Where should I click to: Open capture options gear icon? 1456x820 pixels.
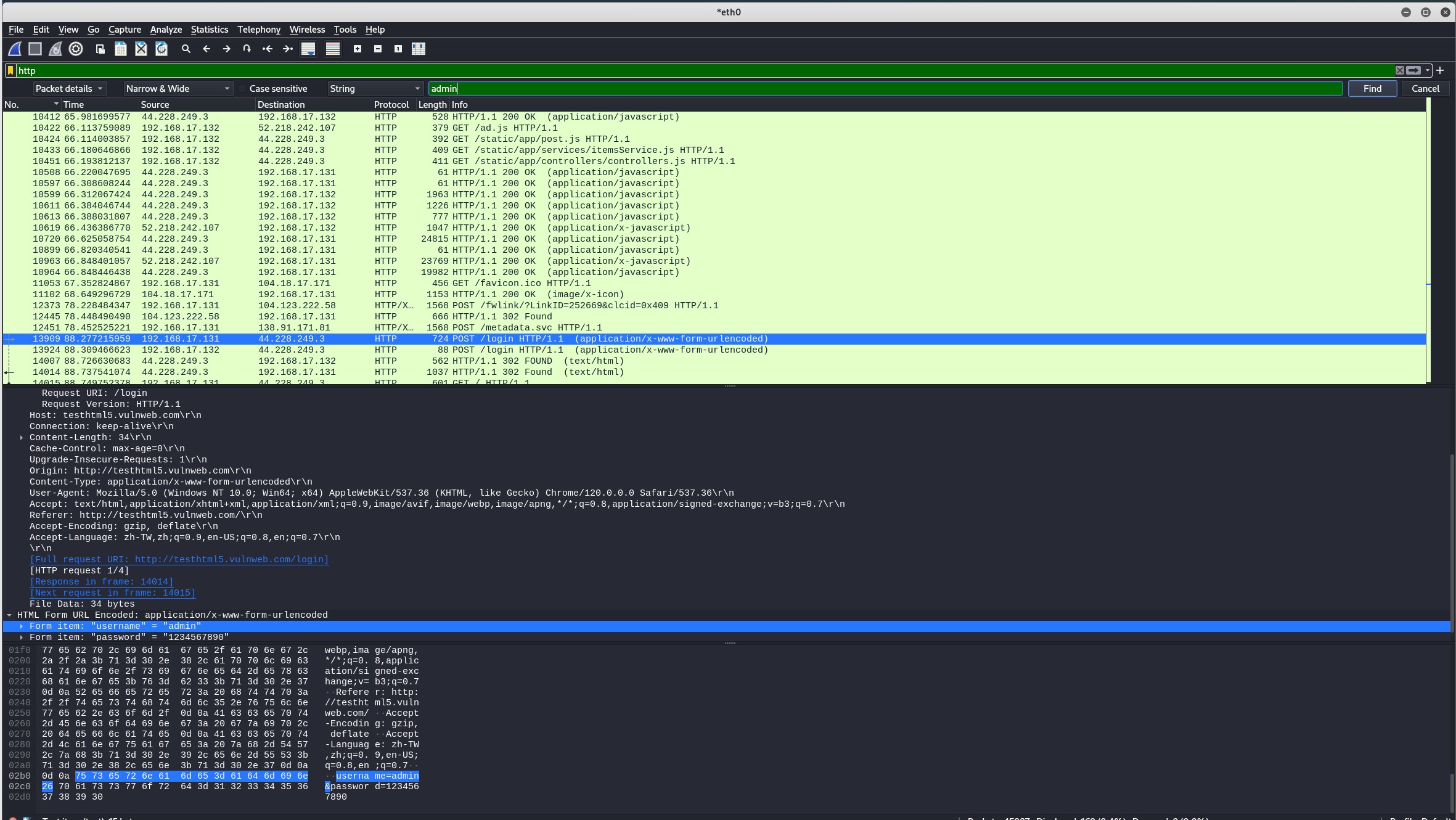point(76,49)
